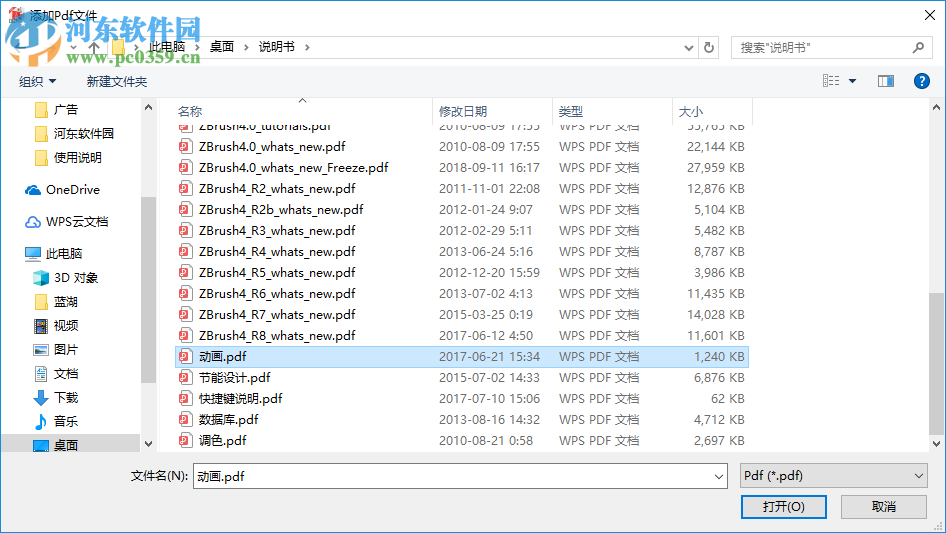Click the 广告 folder icon
Image resolution: width=946 pixels, height=533 pixels.
click(41, 110)
